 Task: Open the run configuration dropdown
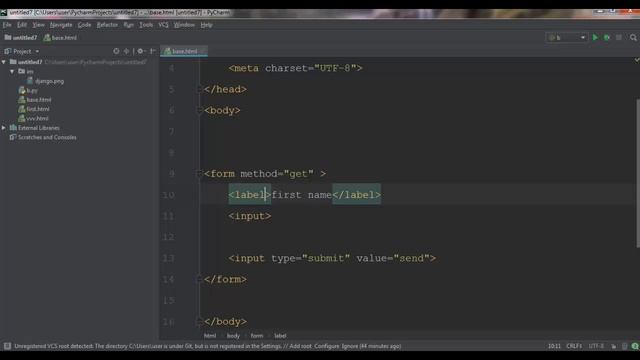pyautogui.click(x=567, y=38)
